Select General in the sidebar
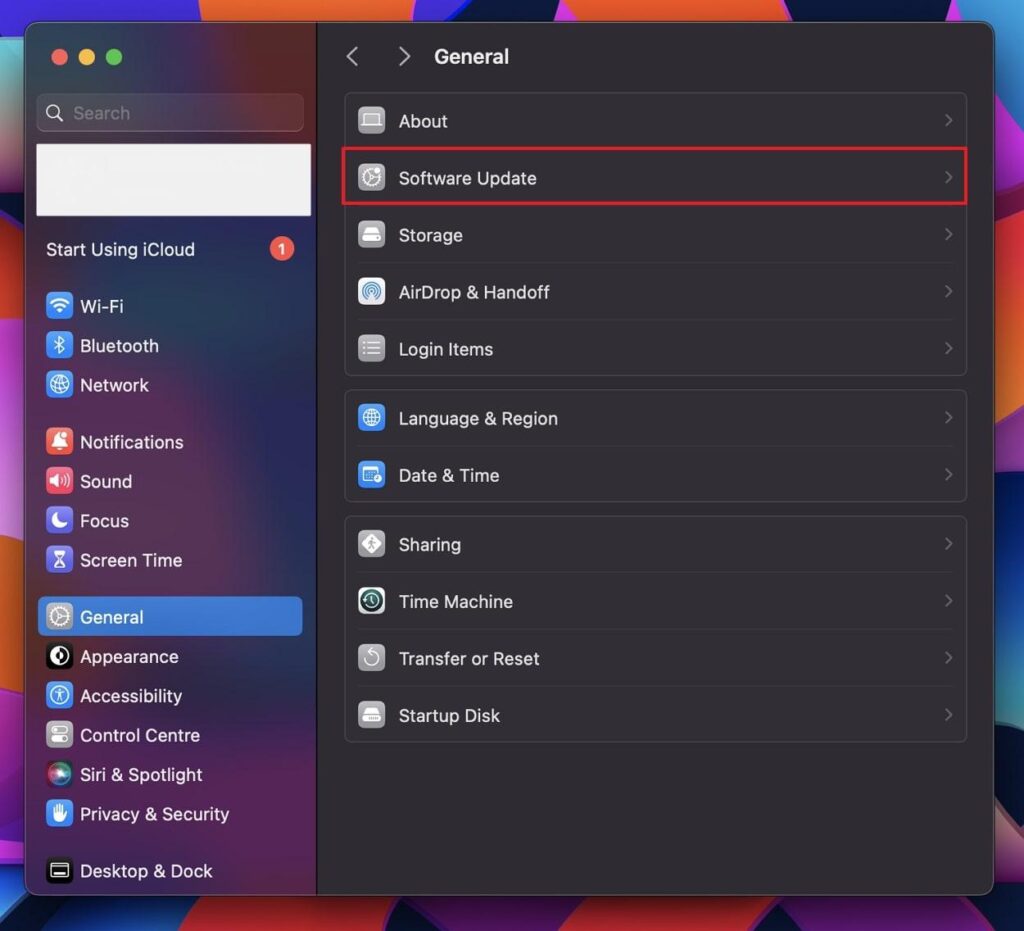Image resolution: width=1024 pixels, height=931 pixels. pos(170,616)
